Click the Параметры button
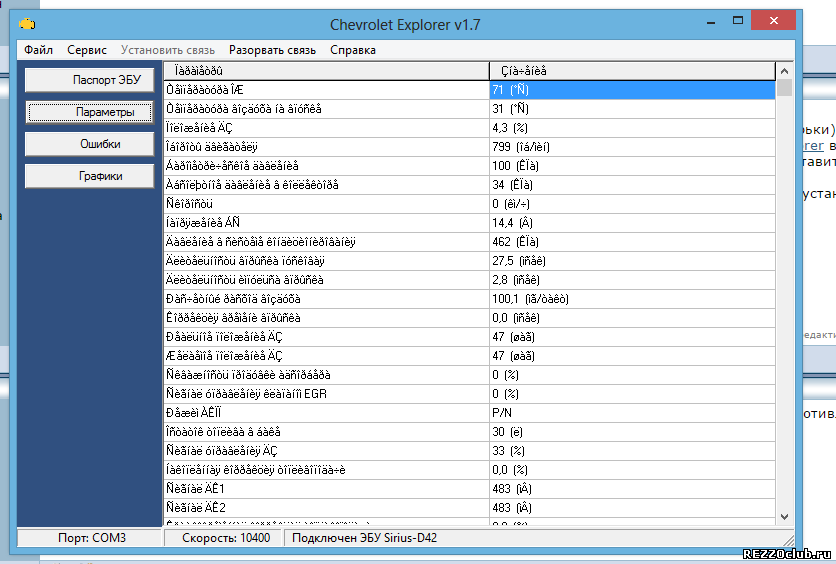836x564 pixels. (x=90, y=112)
